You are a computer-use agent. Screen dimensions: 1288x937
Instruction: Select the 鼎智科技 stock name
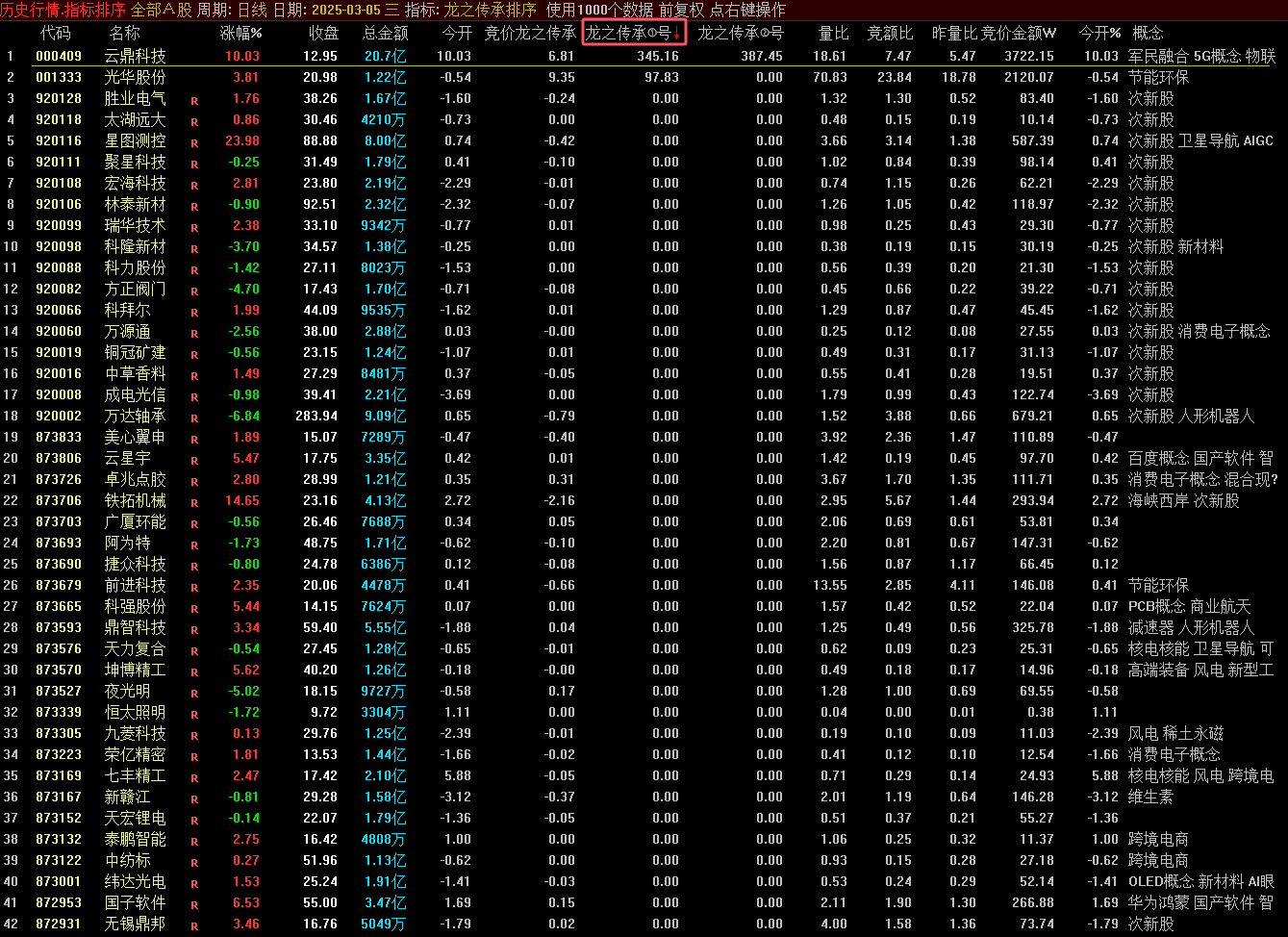135,627
